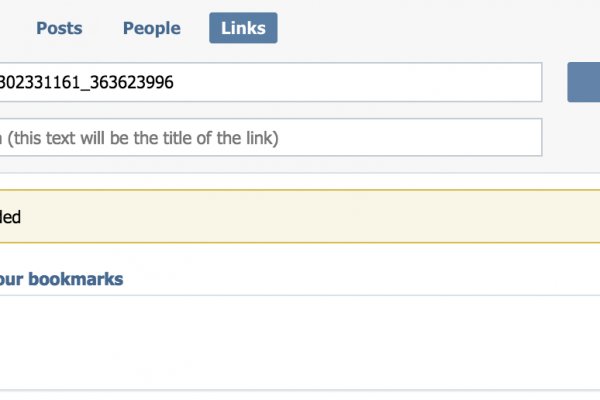This screenshot has height=400, width=600.
Task: Click the bookmarks section heading
Action: pyautogui.click(x=62, y=279)
